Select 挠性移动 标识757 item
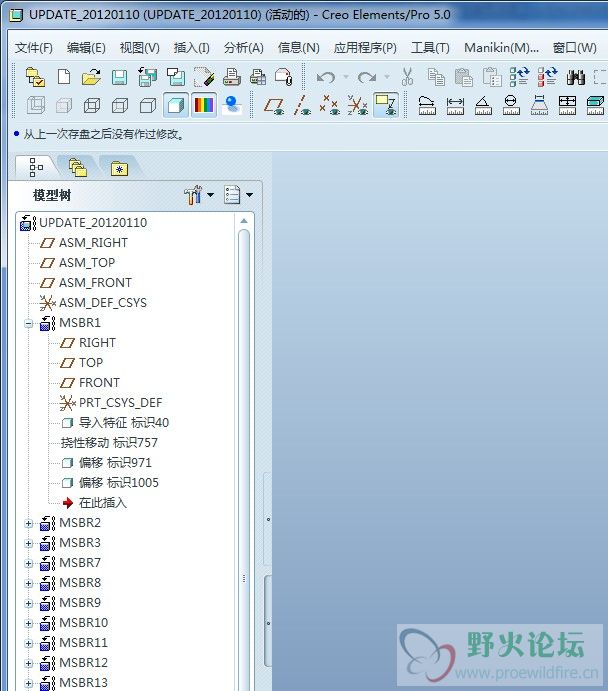This screenshot has width=608, height=691. tap(109, 443)
